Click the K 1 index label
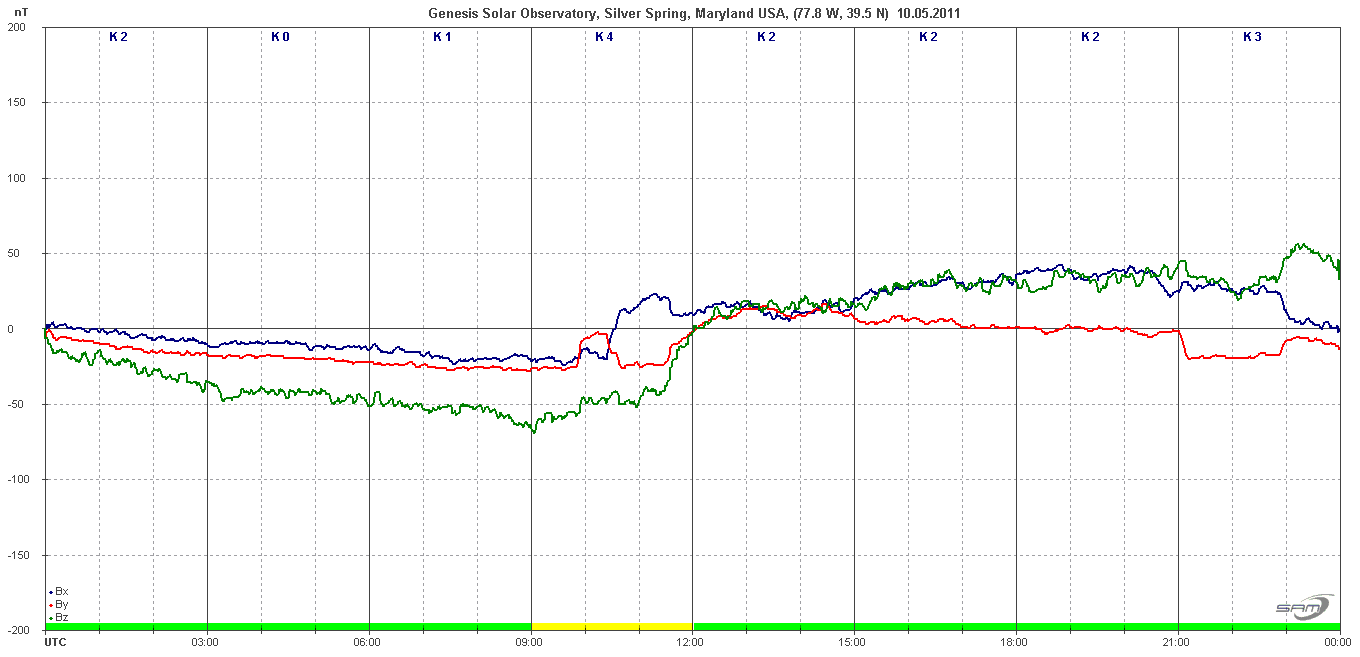 pyautogui.click(x=442, y=37)
